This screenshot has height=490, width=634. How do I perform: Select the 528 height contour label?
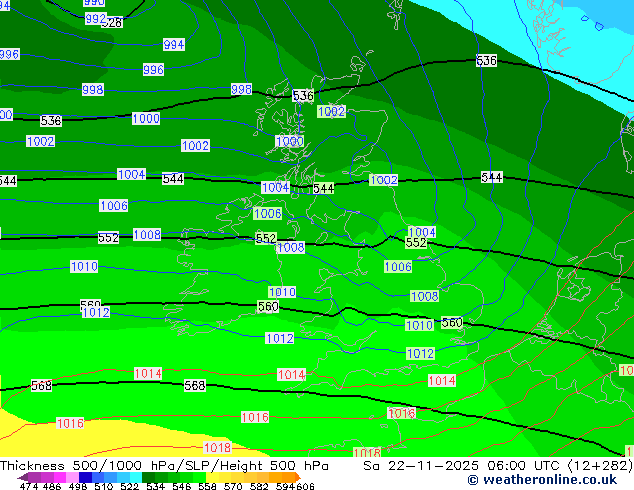pyautogui.click(x=112, y=23)
